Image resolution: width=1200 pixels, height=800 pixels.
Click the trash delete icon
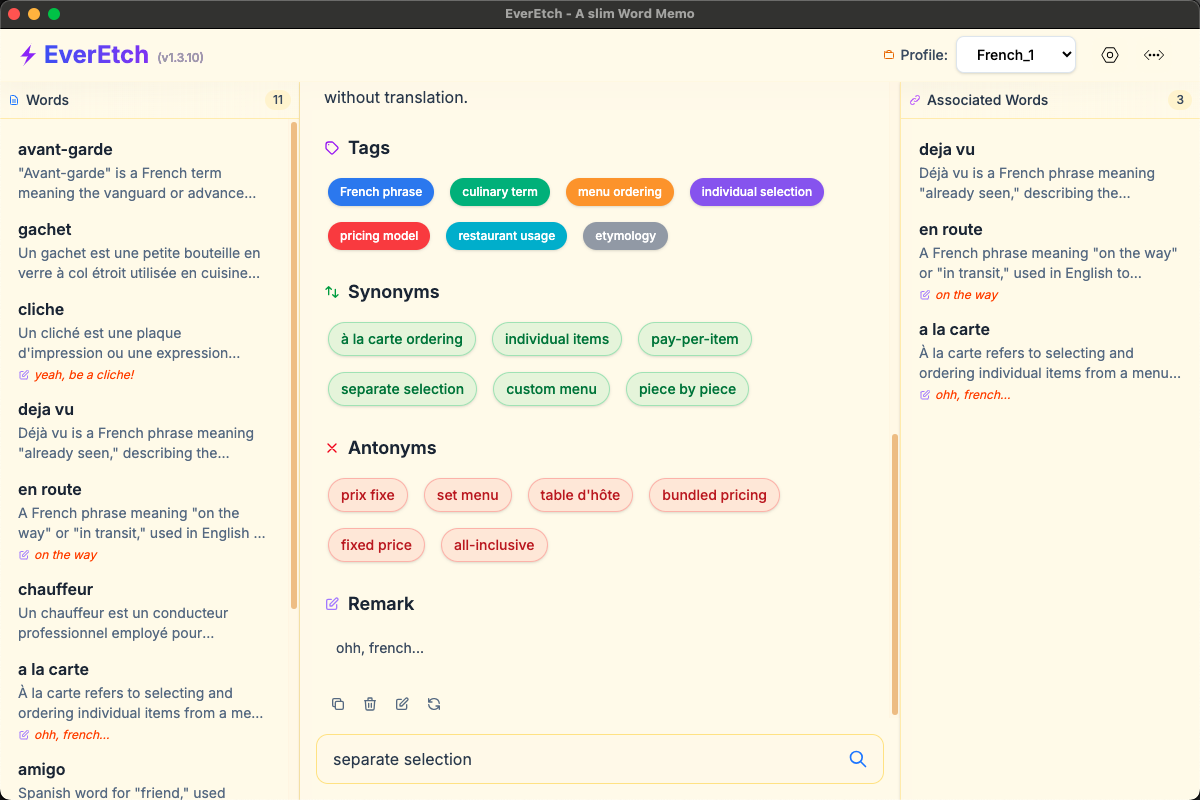370,704
